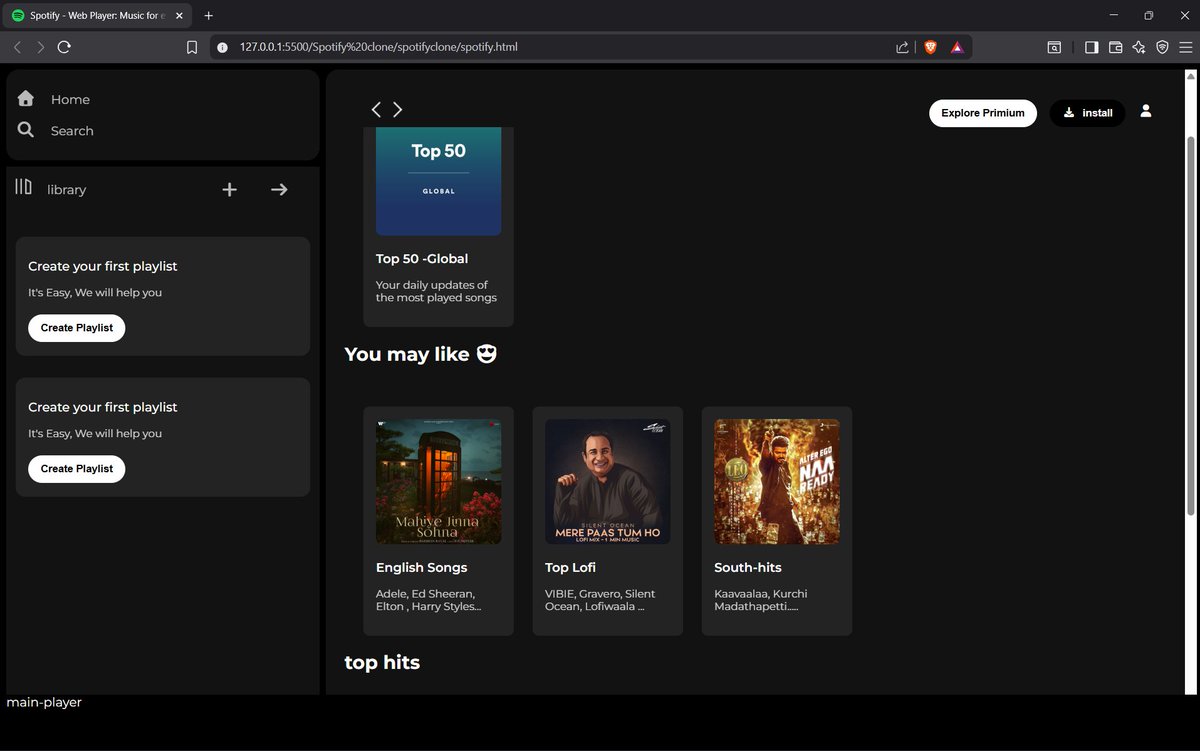Open Leo AI sparkle icon
Screen dimensions: 1200x751
(x=1139, y=47)
